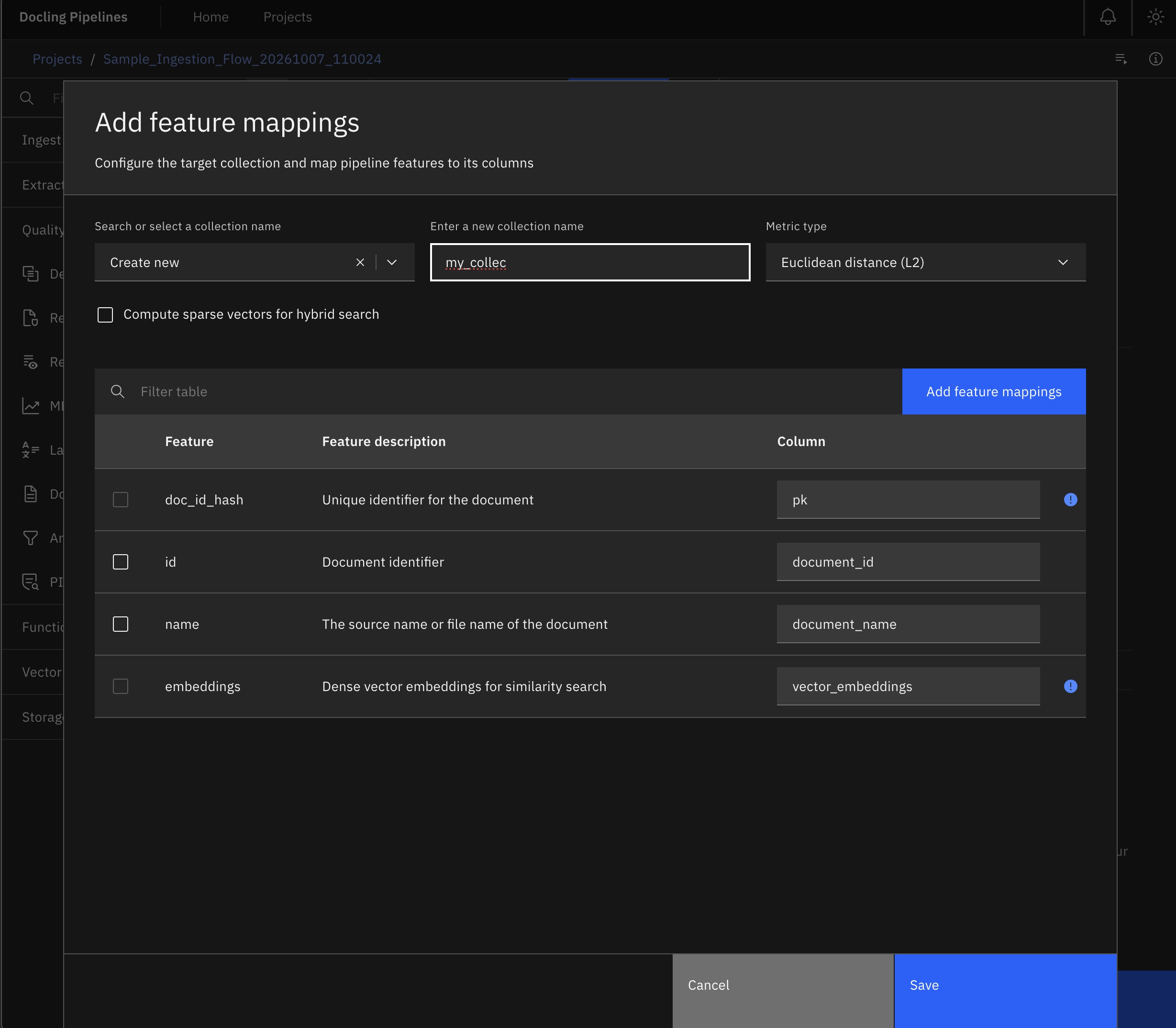The width and height of the screenshot is (1176, 1028).
Task: Open Sample_Ingestion_Flow breadcrumb link
Action: [242, 59]
